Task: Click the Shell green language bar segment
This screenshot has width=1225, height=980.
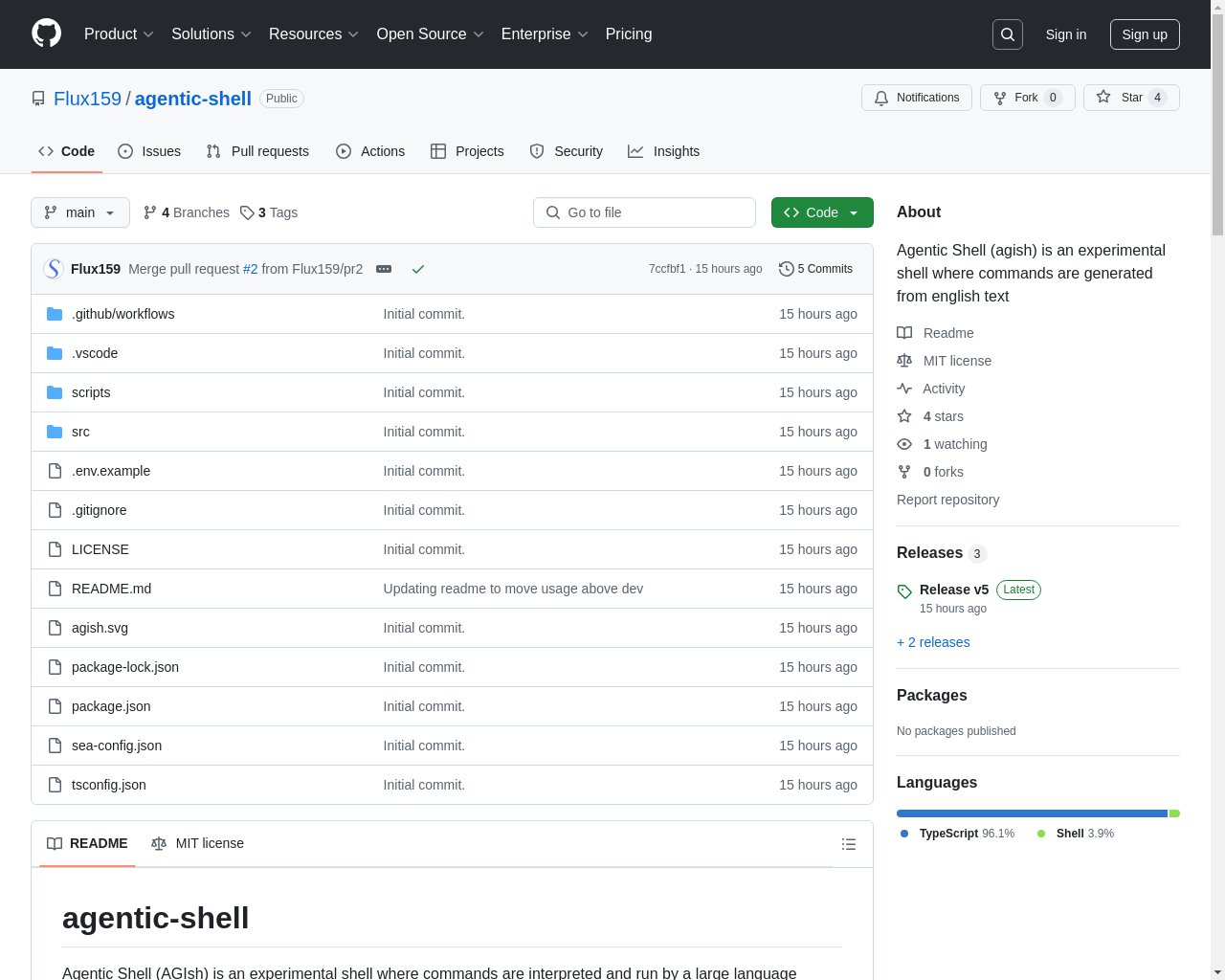Action: coord(1174,813)
